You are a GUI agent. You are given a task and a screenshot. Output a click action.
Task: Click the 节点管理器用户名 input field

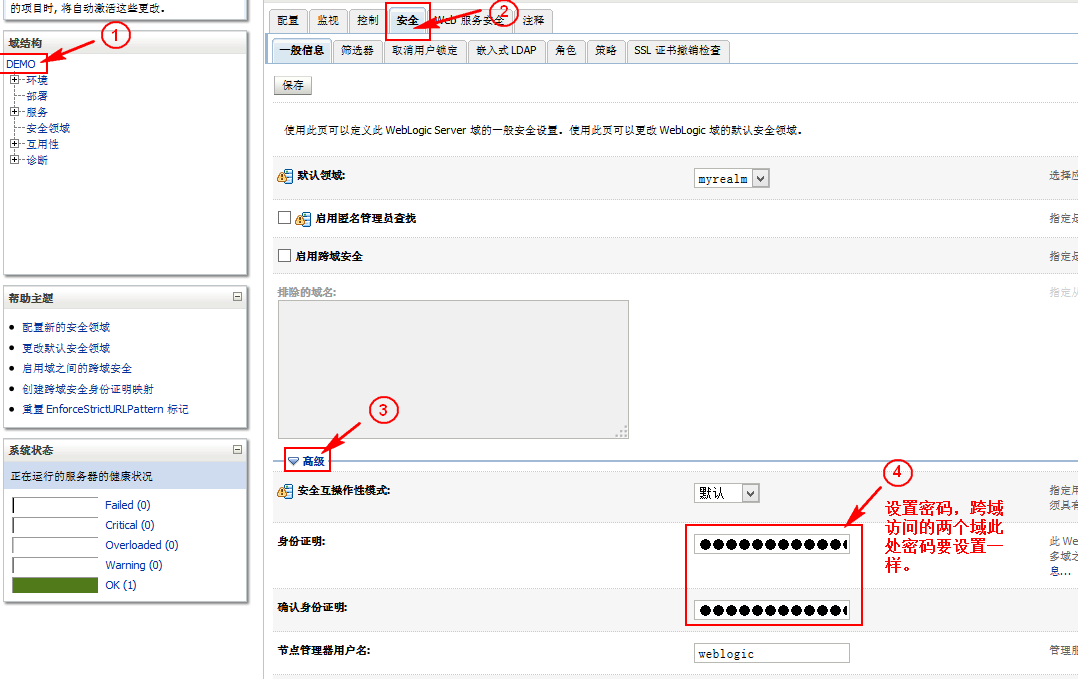click(x=772, y=653)
